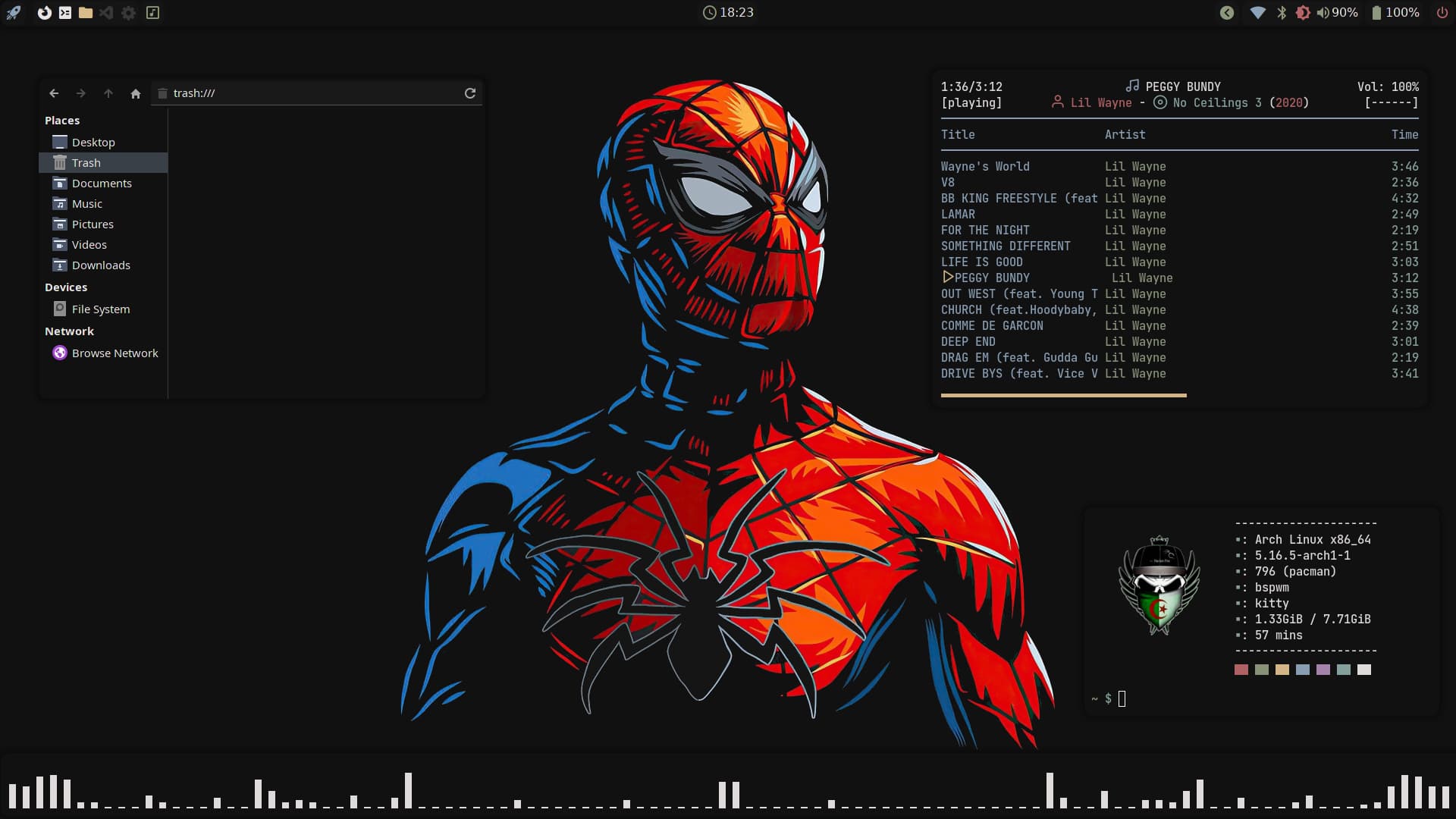Click the red color block in terminal
This screenshot has width=1456, height=819.
[x=1241, y=670]
